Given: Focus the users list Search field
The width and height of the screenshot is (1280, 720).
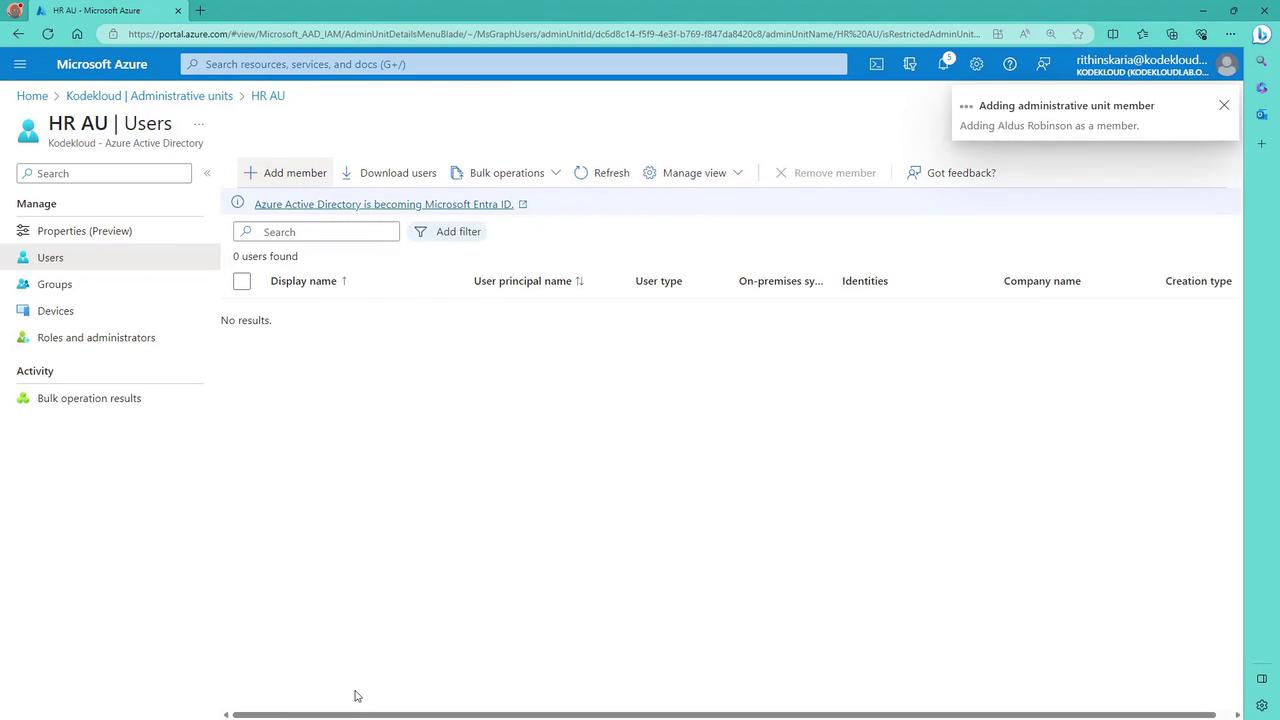Looking at the screenshot, I should point(316,232).
